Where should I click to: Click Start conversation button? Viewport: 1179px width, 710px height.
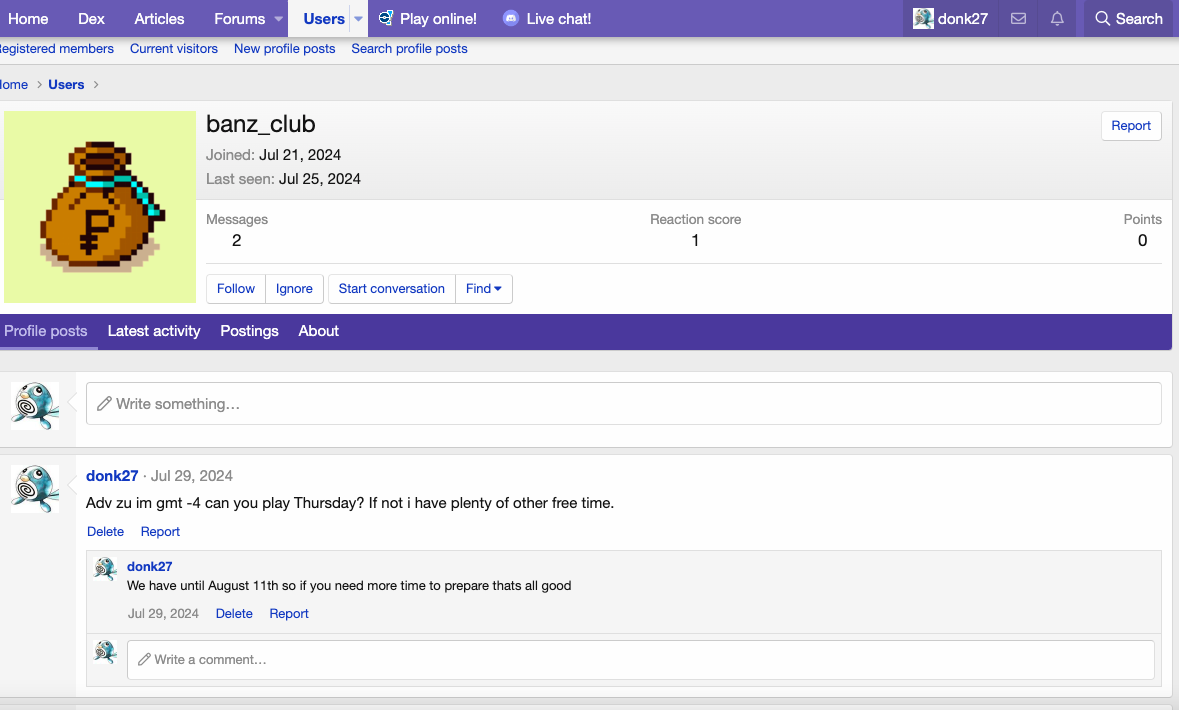[x=392, y=289]
